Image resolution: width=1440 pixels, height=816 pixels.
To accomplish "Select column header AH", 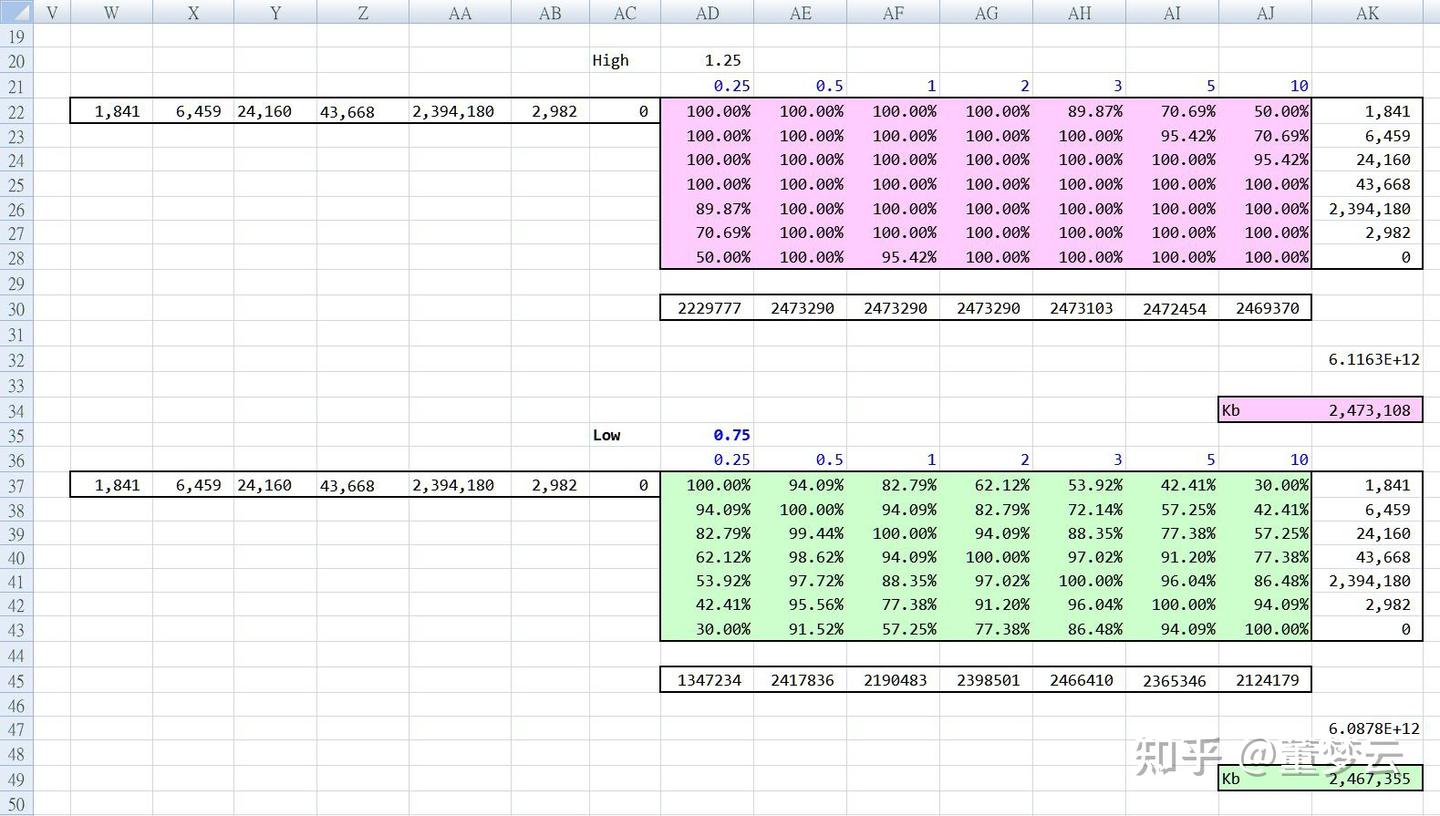I will pos(1079,12).
